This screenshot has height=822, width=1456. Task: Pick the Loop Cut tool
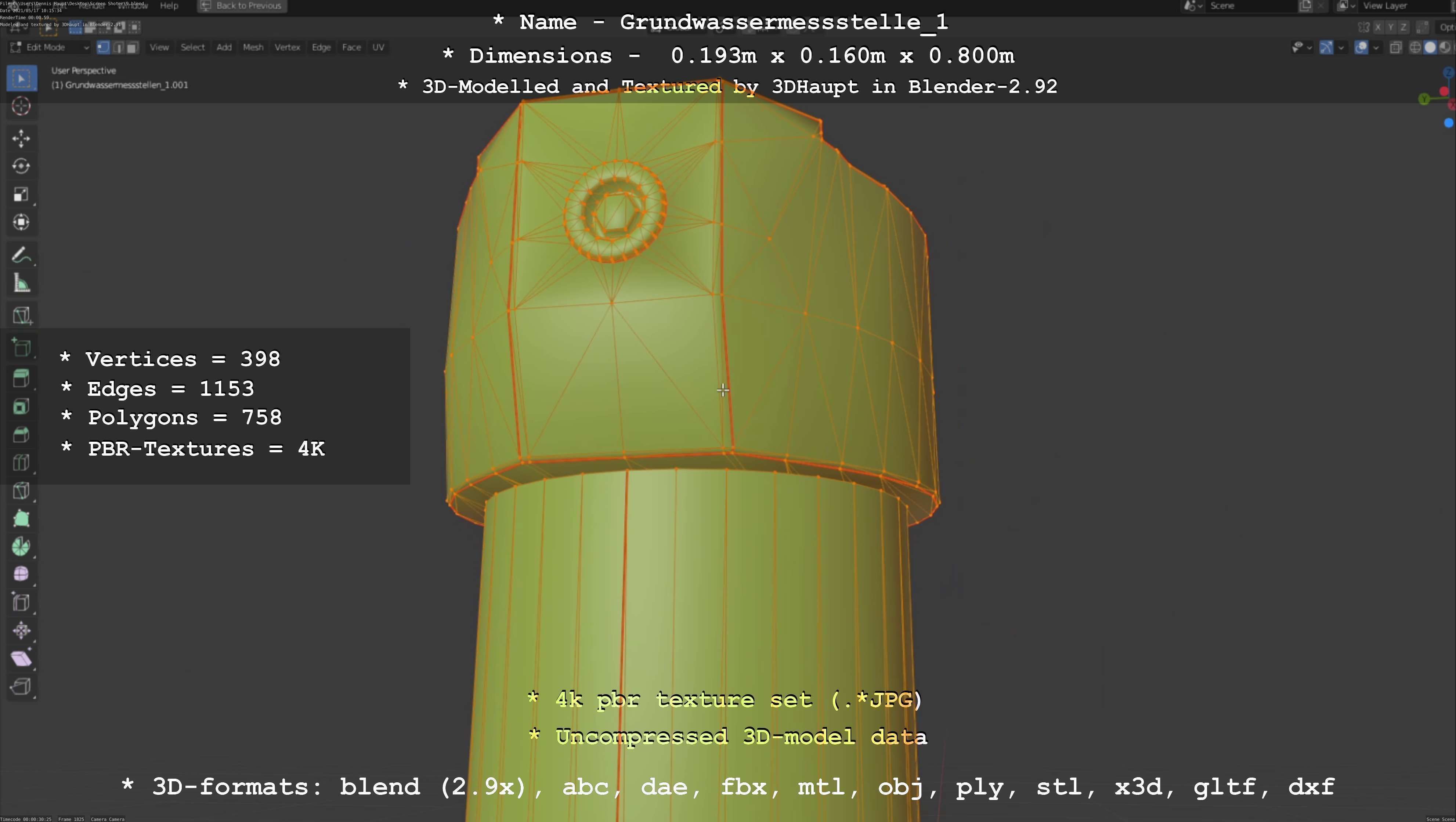coord(21,463)
